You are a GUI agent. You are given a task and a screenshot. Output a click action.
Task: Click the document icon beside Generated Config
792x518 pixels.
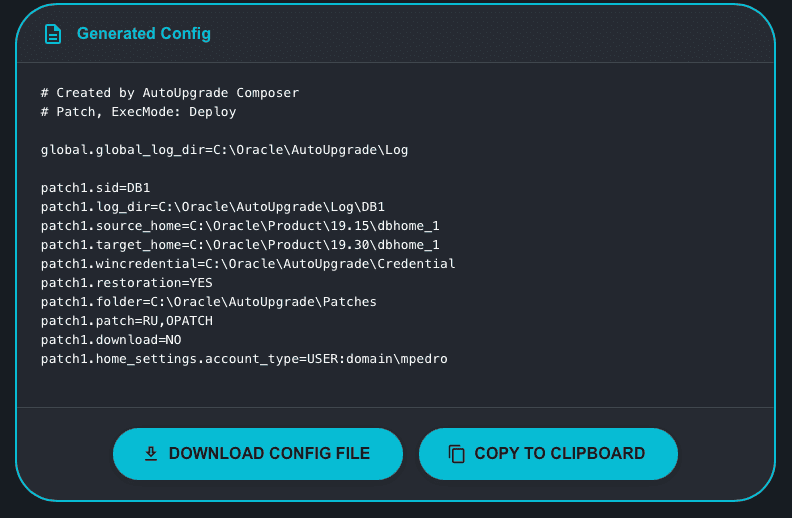(53, 34)
